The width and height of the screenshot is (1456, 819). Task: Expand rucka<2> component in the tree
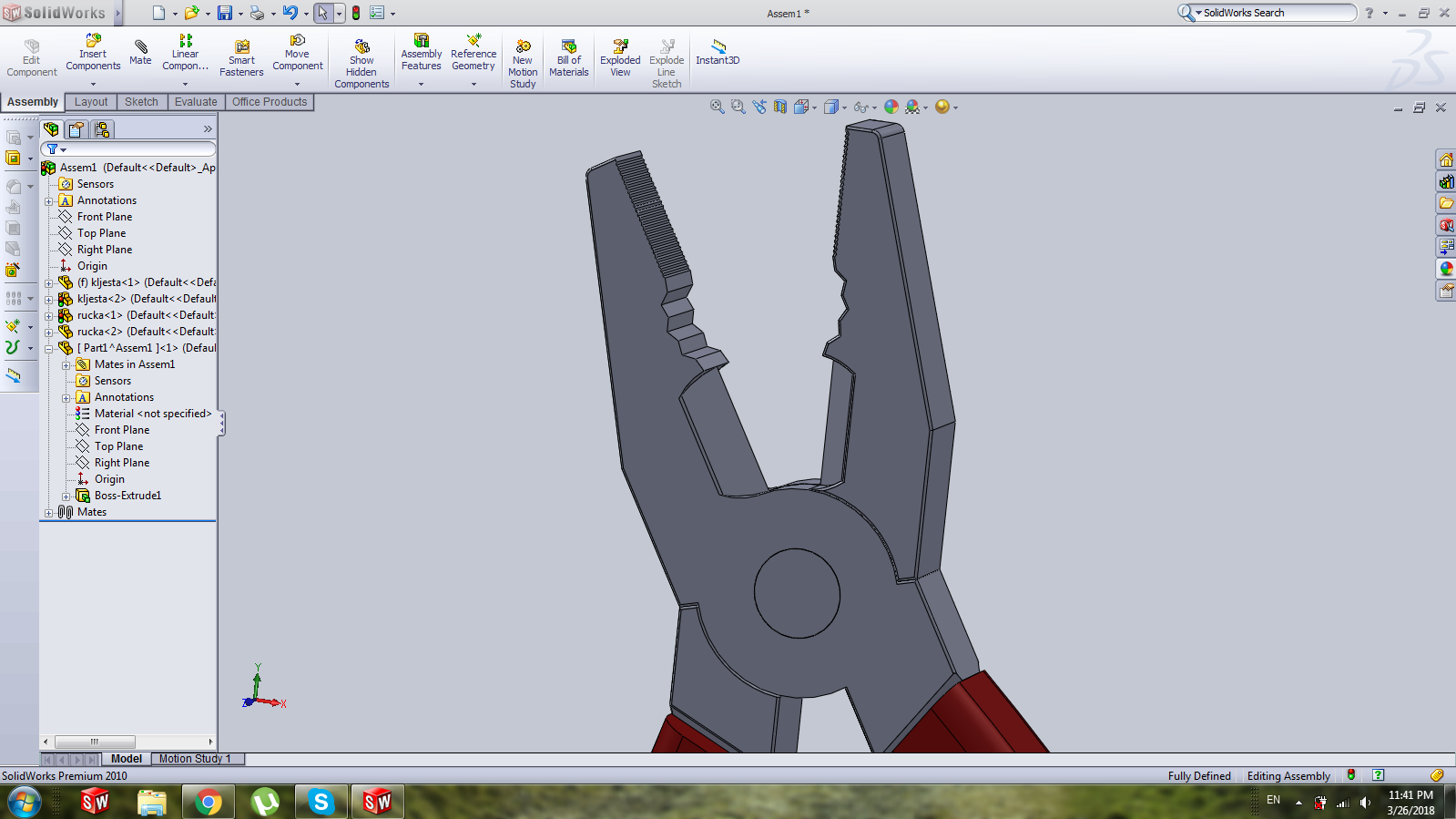click(x=49, y=332)
